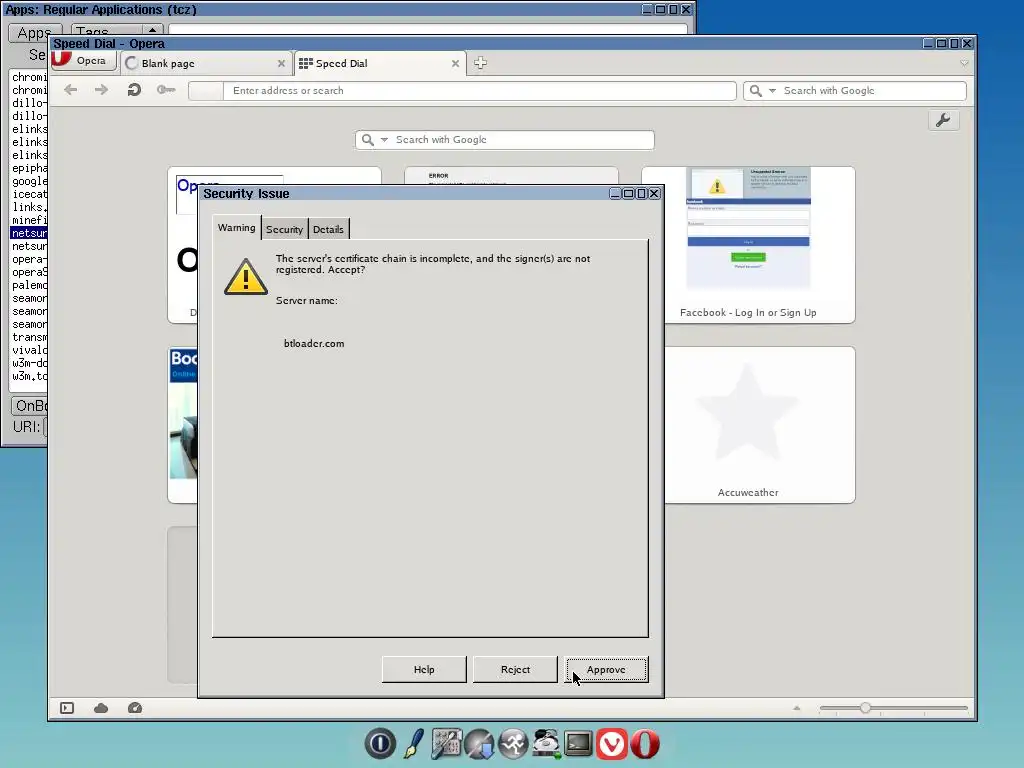Image resolution: width=1024 pixels, height=768 pixels.
Task: Open the Run Program icon in dock
Action: tap(513, 744)
